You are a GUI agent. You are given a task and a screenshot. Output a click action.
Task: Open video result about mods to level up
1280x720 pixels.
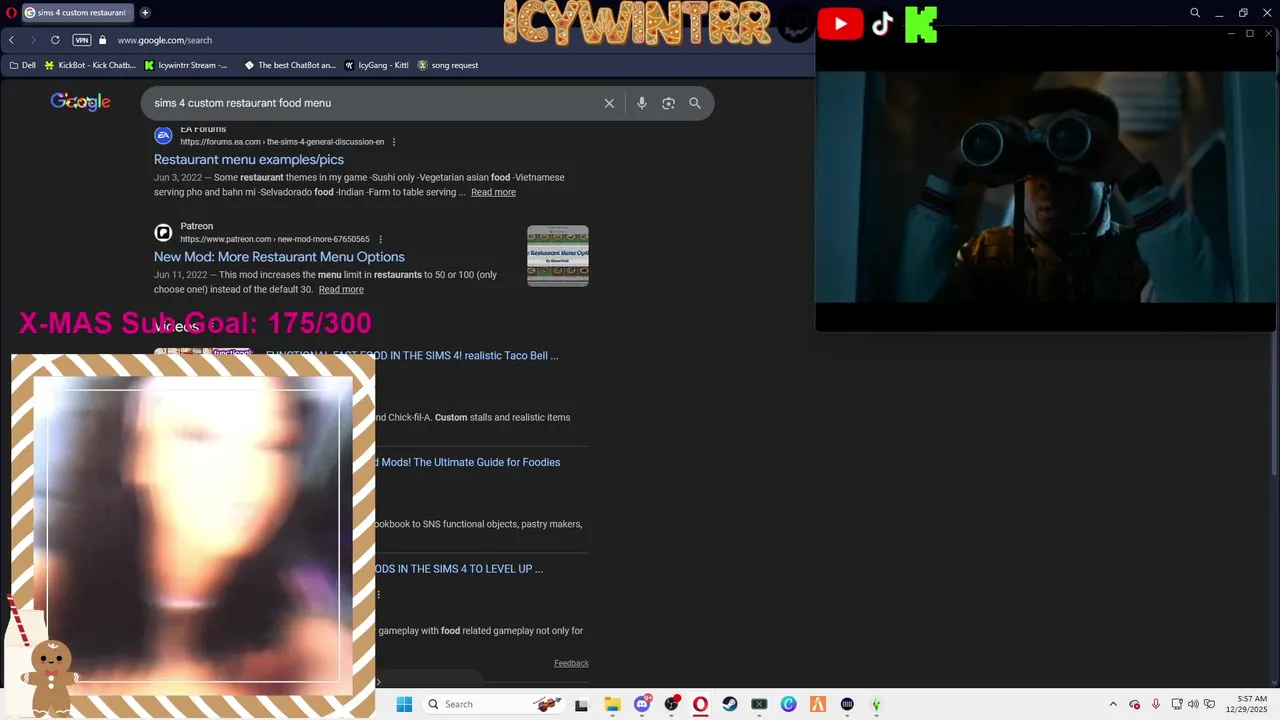click(459, 569)
